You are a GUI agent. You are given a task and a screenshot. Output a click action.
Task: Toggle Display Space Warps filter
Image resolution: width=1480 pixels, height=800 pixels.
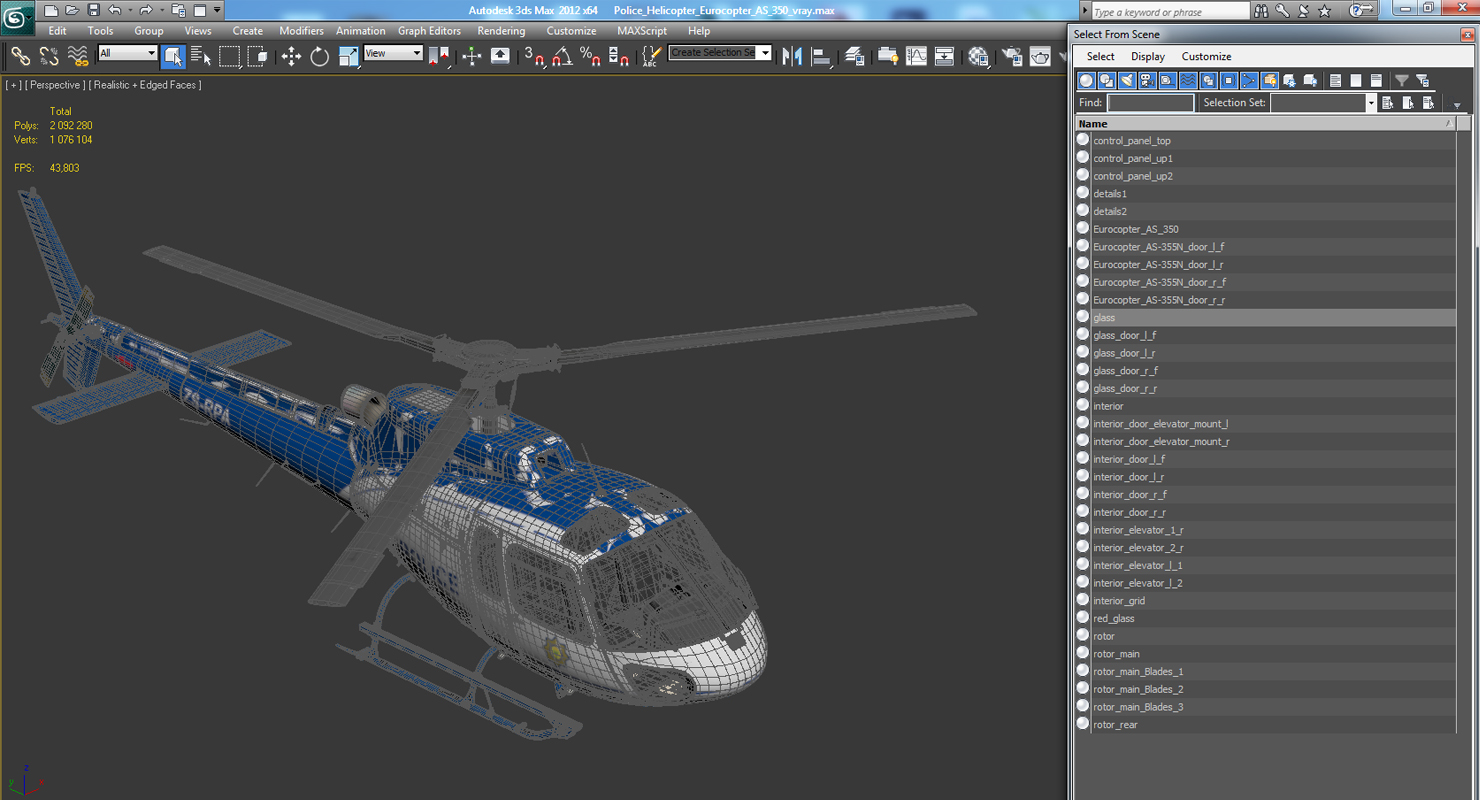tap(1188, 80)
